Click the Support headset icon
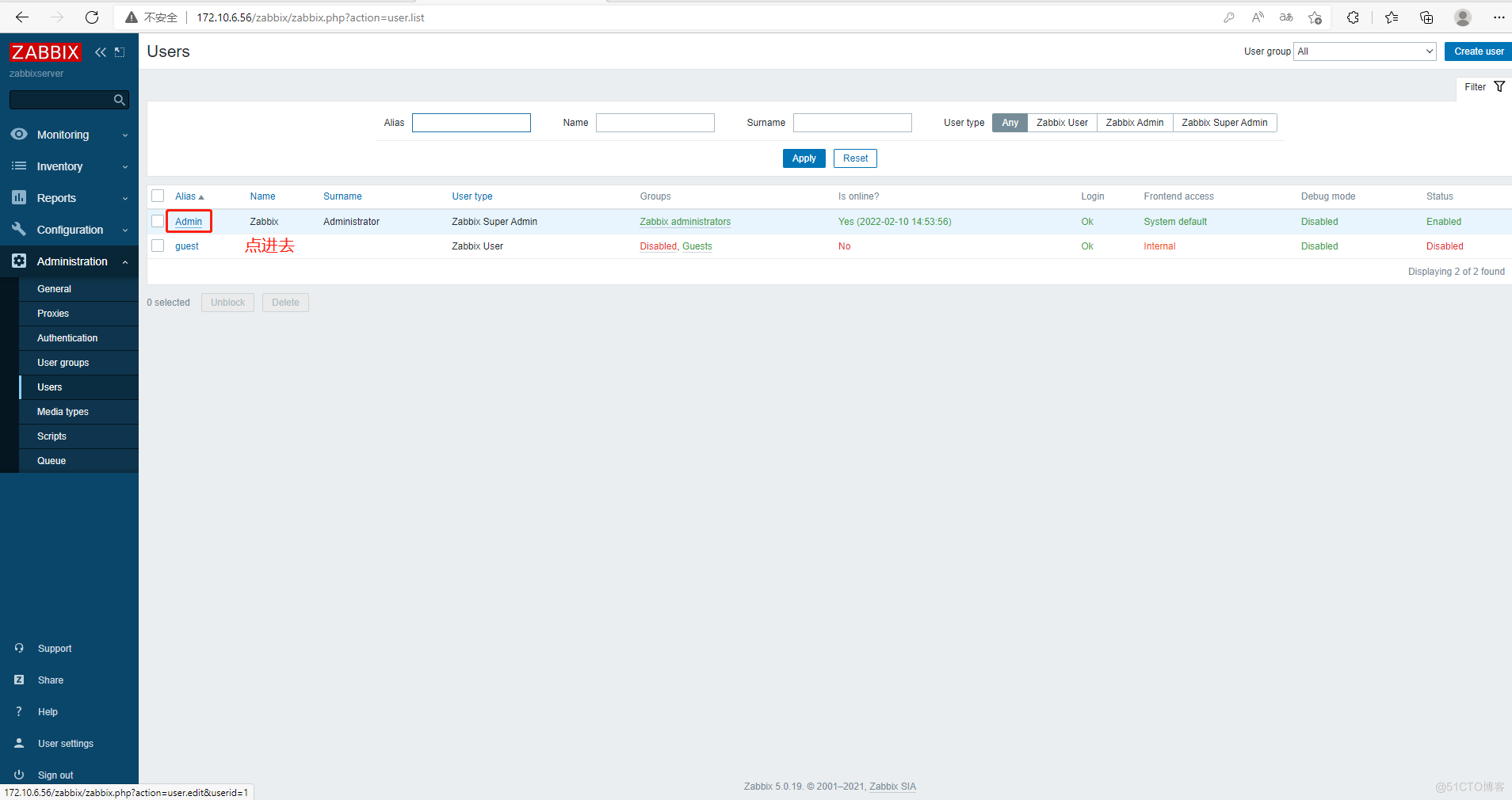The width and height of the screenshot is (1512, 800). (19, 648)
